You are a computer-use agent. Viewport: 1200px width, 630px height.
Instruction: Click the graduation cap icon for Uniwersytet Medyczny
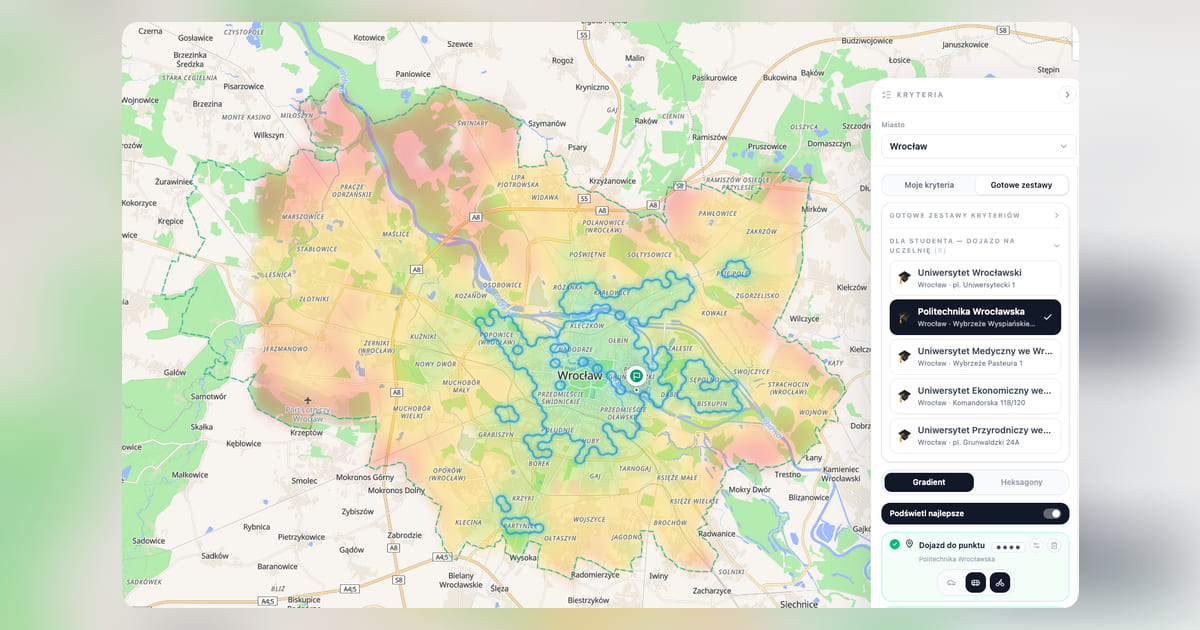click(904, 357)
